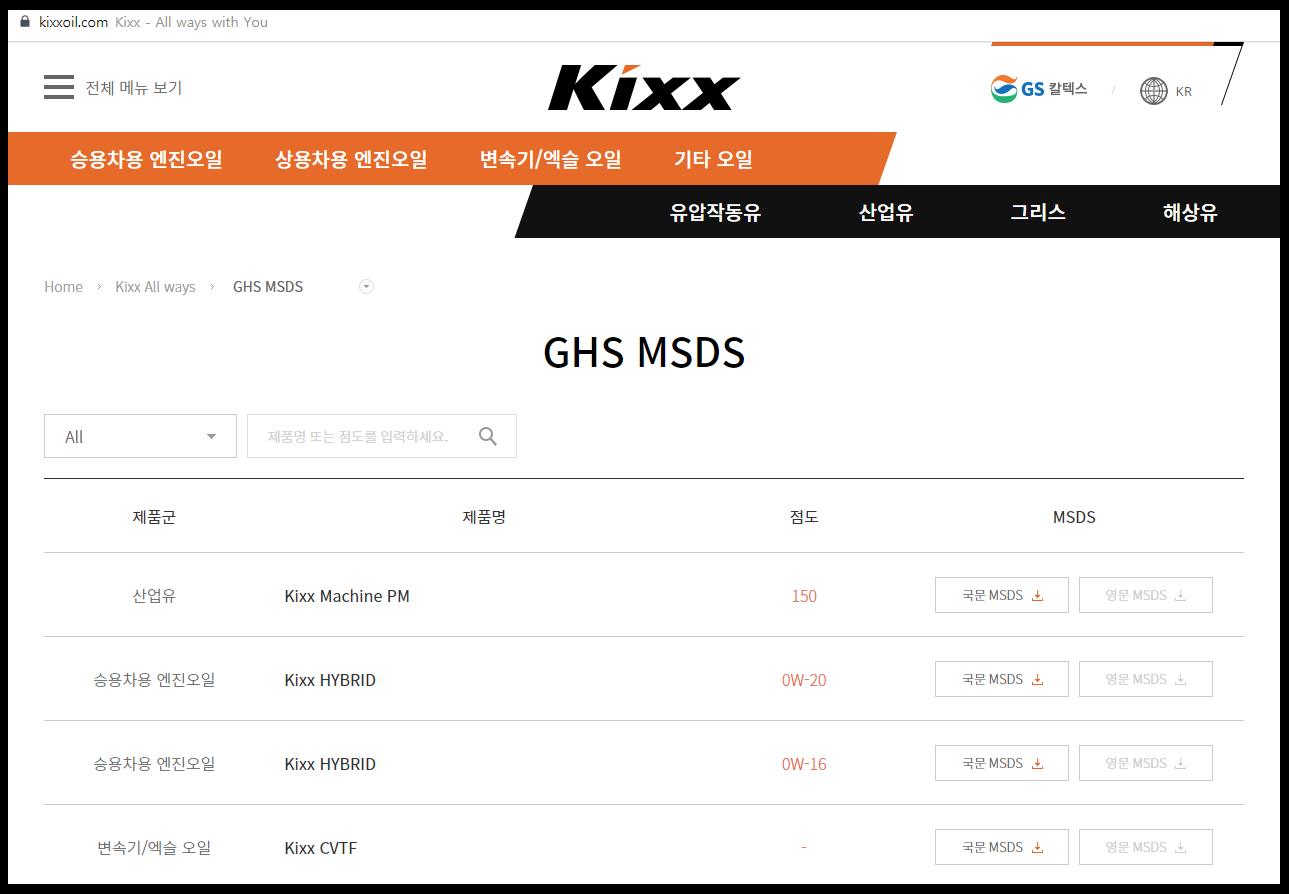Screen dimensions: 1289x894
Task: Download 영문 MSDS for Kixx HYBRID 0W-16
Action: click(1146, 763)
